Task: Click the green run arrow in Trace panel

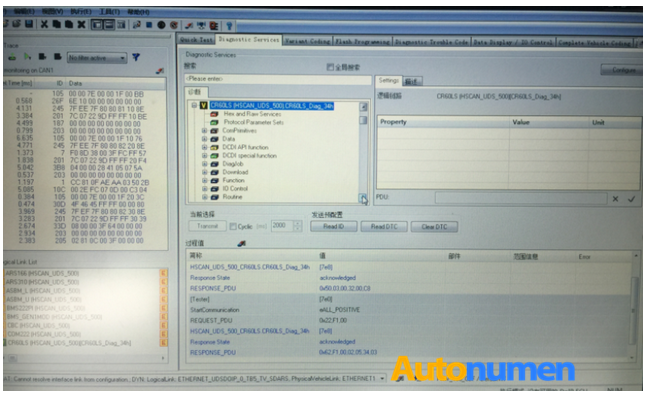Action: (27, 57)
